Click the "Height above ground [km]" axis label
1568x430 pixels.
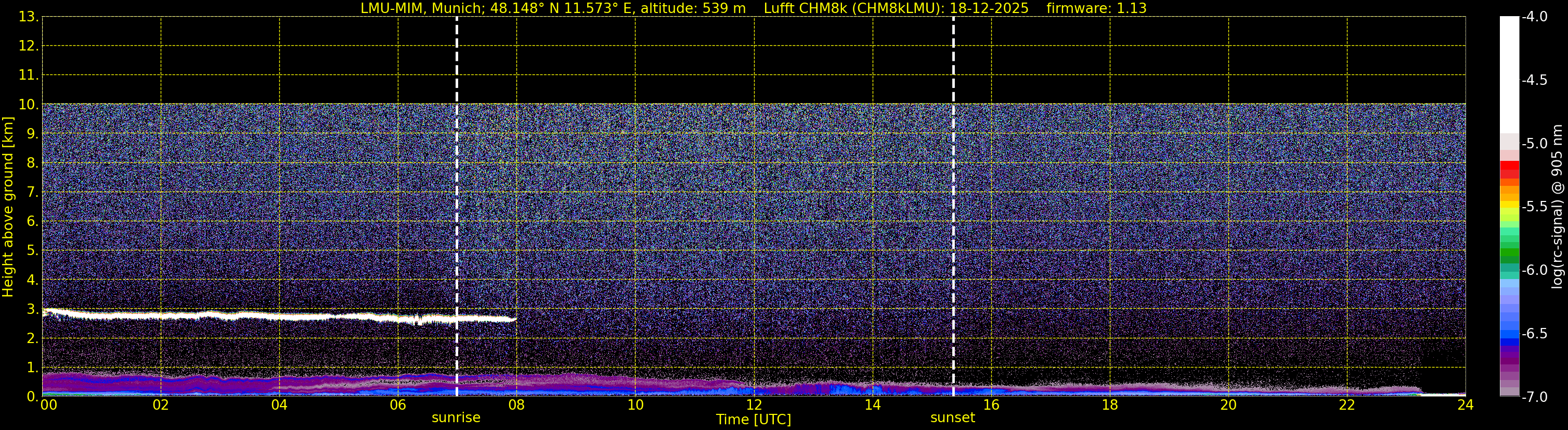(x=8, y=207)
